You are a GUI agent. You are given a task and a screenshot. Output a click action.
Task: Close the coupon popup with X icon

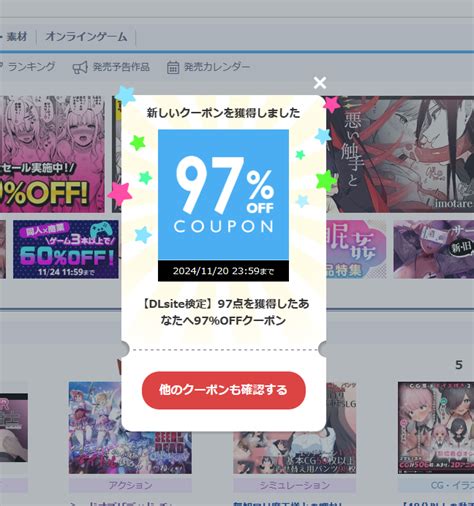320,83
